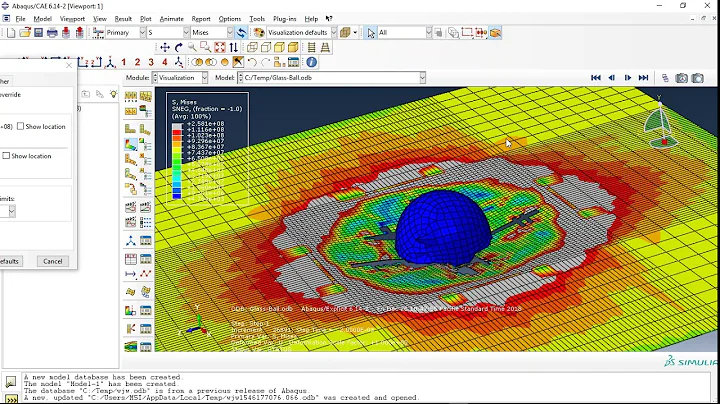Open the Options menu

tap(230, 19)
